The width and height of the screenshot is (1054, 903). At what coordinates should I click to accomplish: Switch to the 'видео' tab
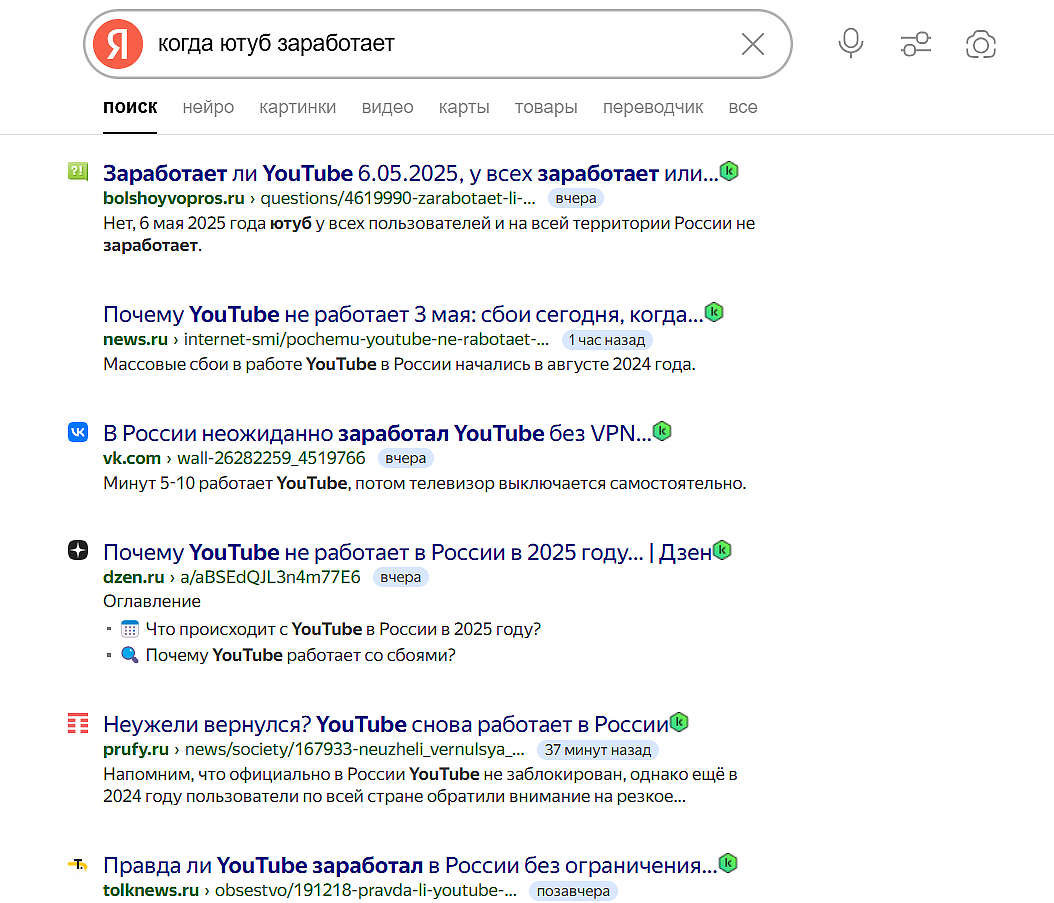pyautogui.click(x=387, y=107)
